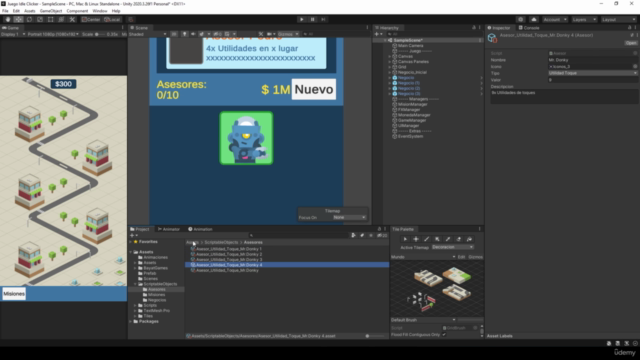The image size is (640, 360).
Task: Open the Icono object picker circle
Action: (x=635, y=67)
